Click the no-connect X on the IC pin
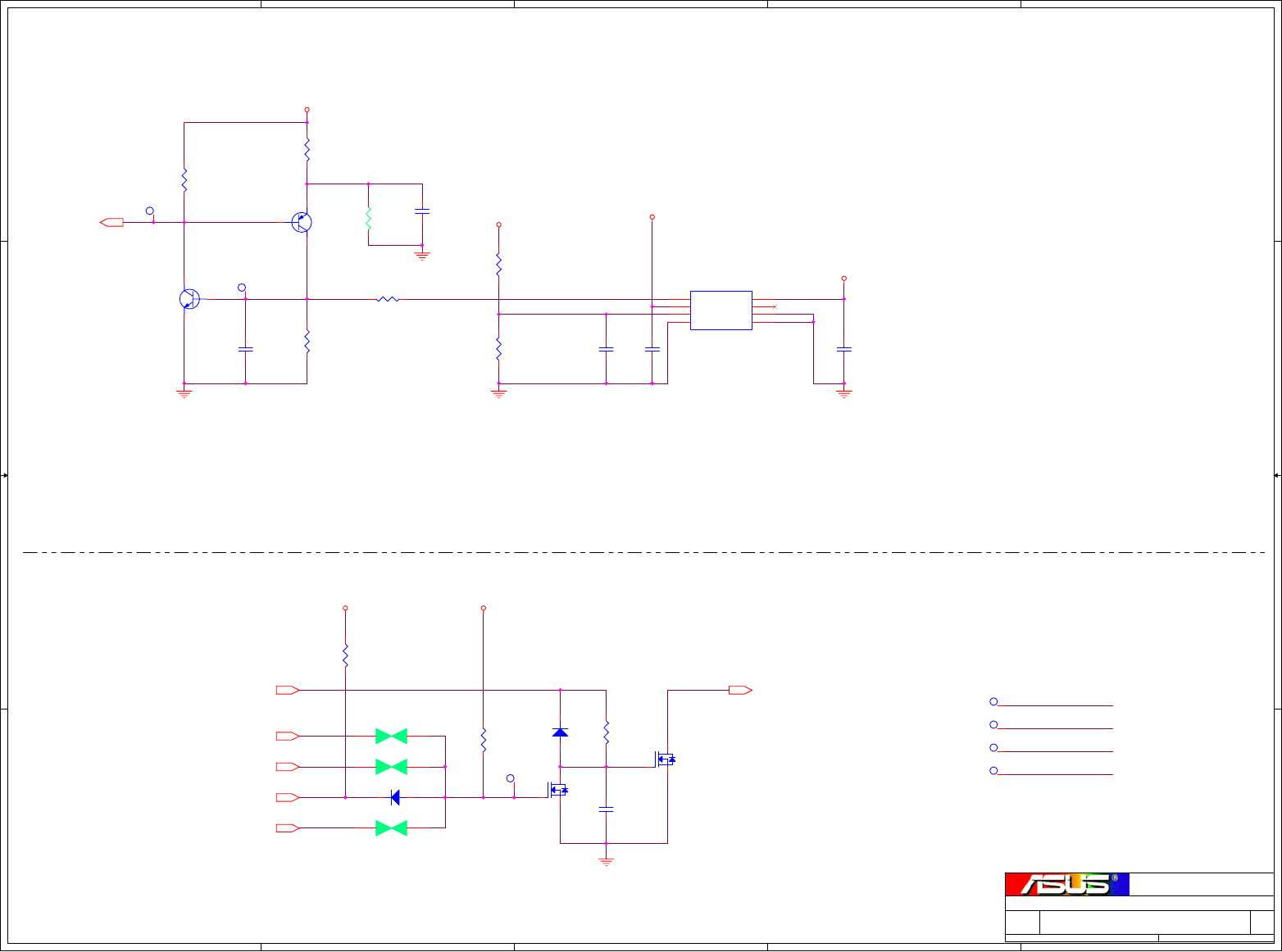 click(x=775, y=306)
